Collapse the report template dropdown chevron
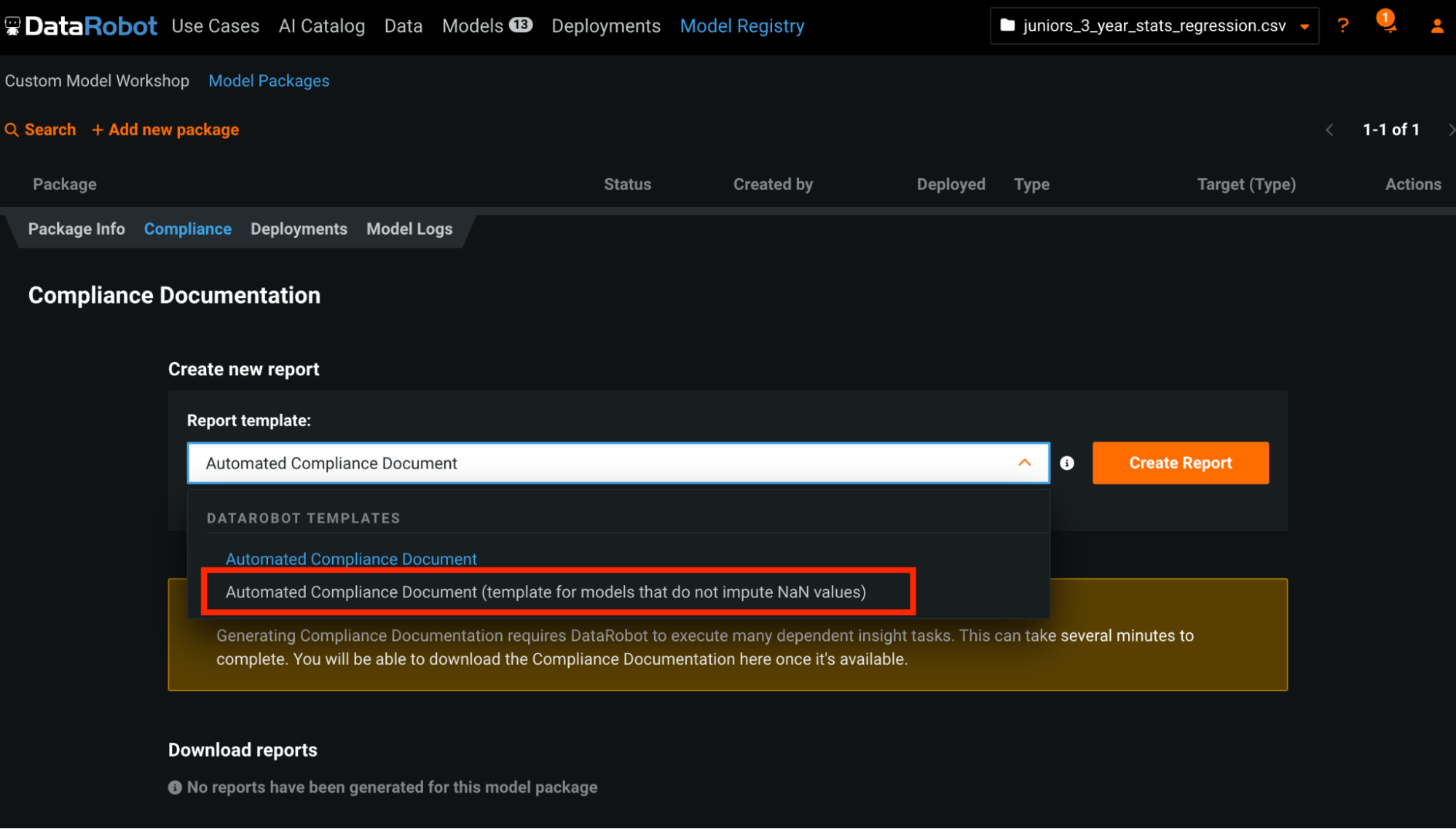Image resolution: width=1456 pixels, height=829 pixels. [x=1025, y=463]
